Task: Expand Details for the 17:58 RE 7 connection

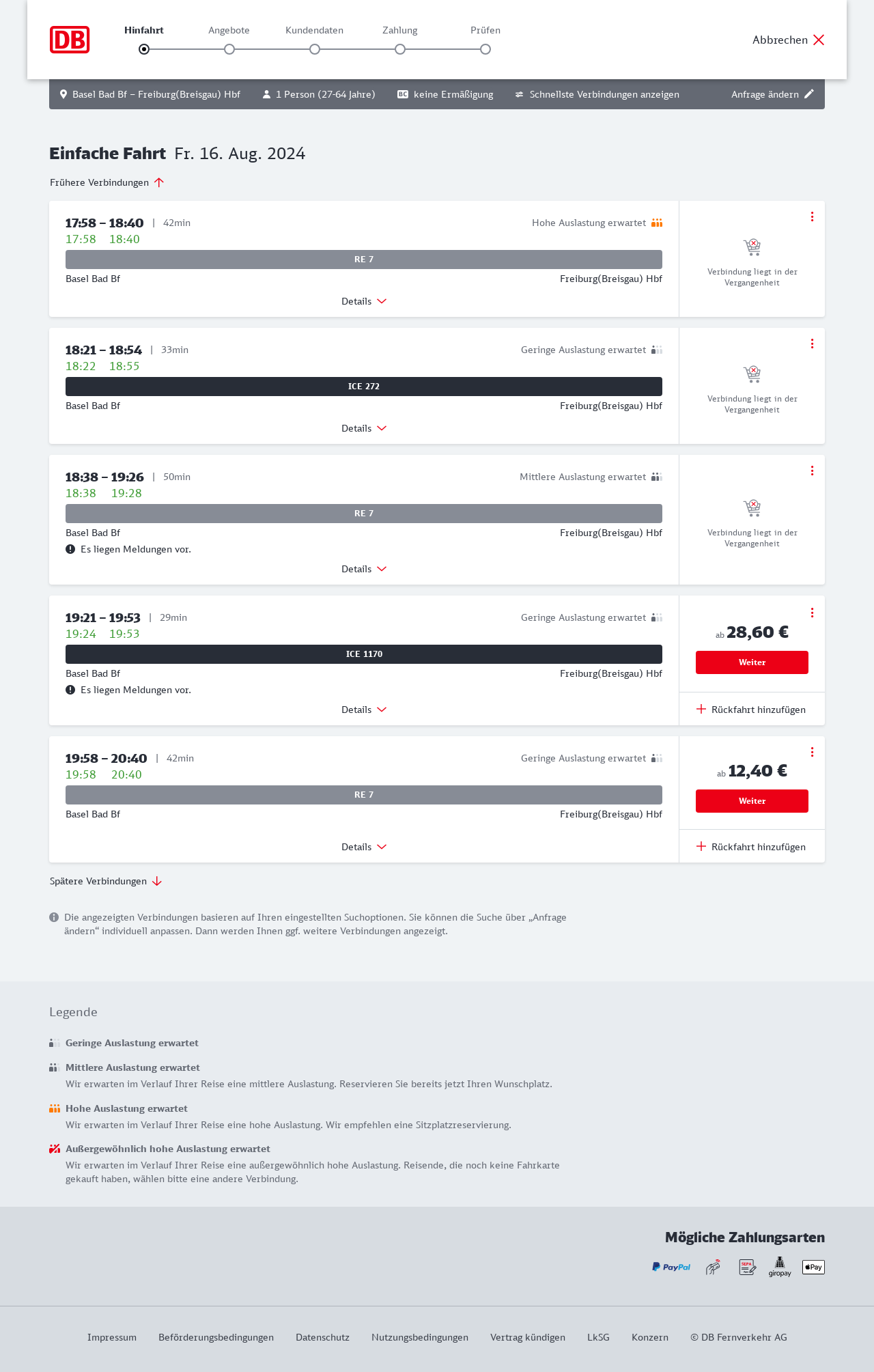Action: click(x=364, y=301)
